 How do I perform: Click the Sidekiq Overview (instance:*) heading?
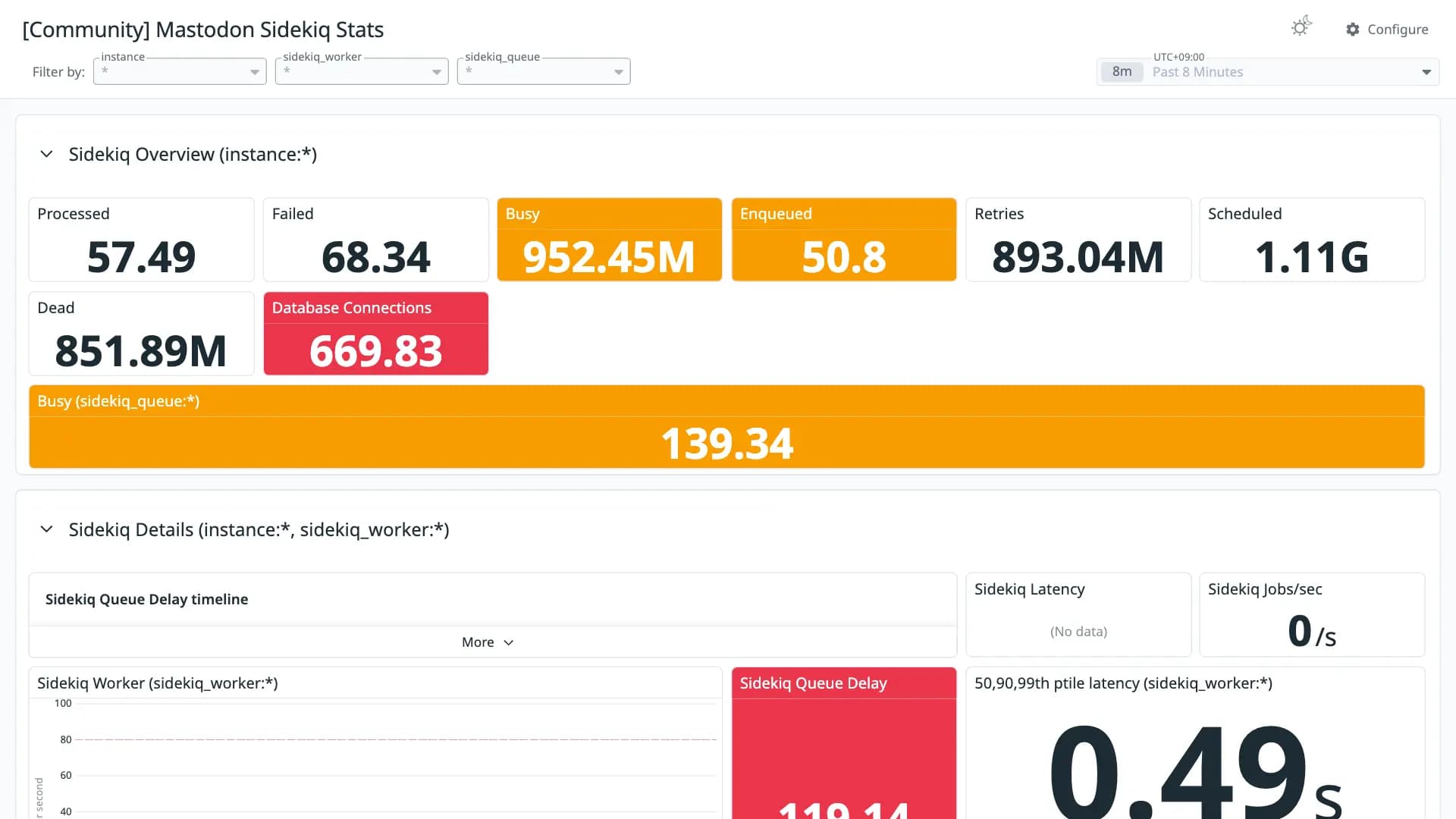pos(193,154)
